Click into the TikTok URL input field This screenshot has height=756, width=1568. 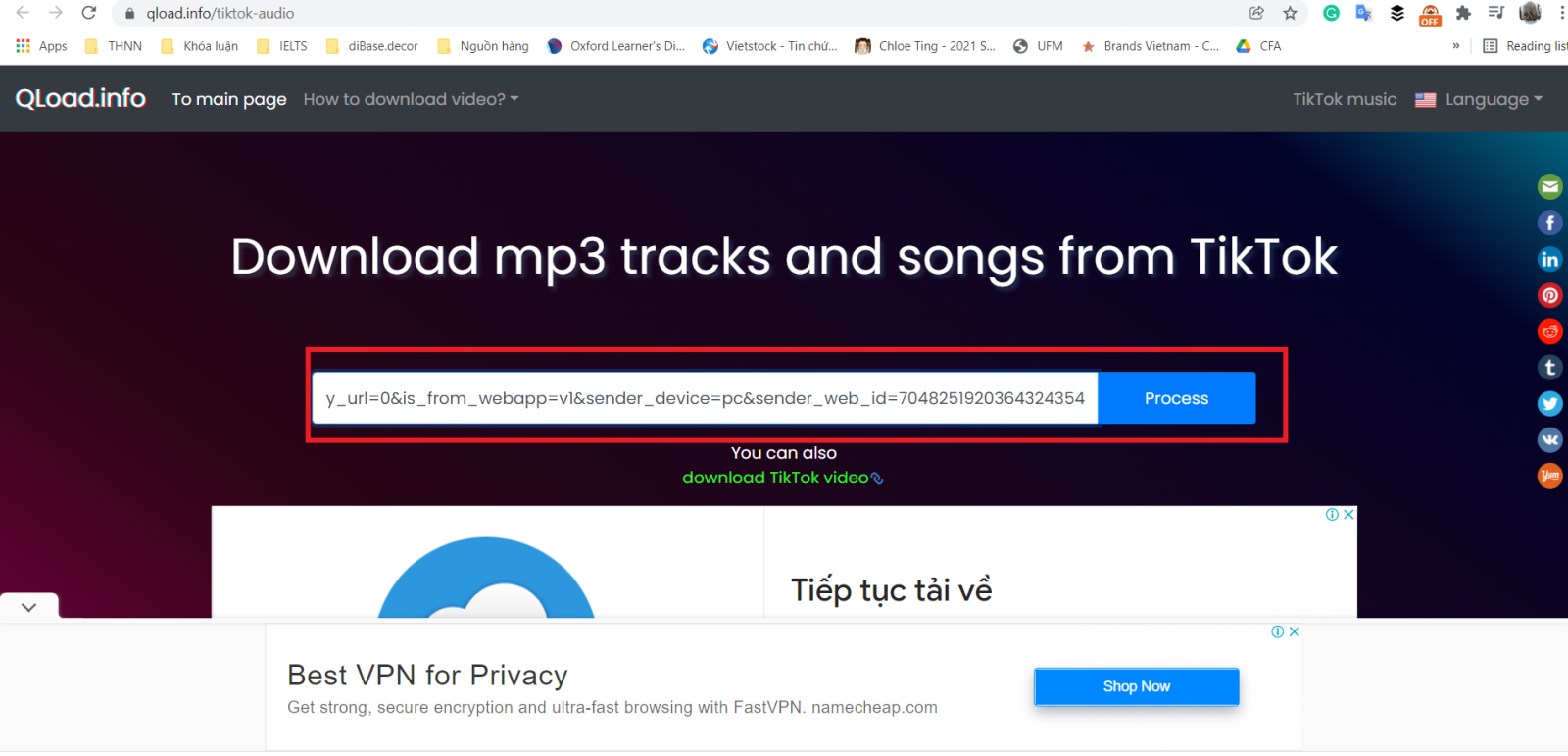click(x=706, y=398)
